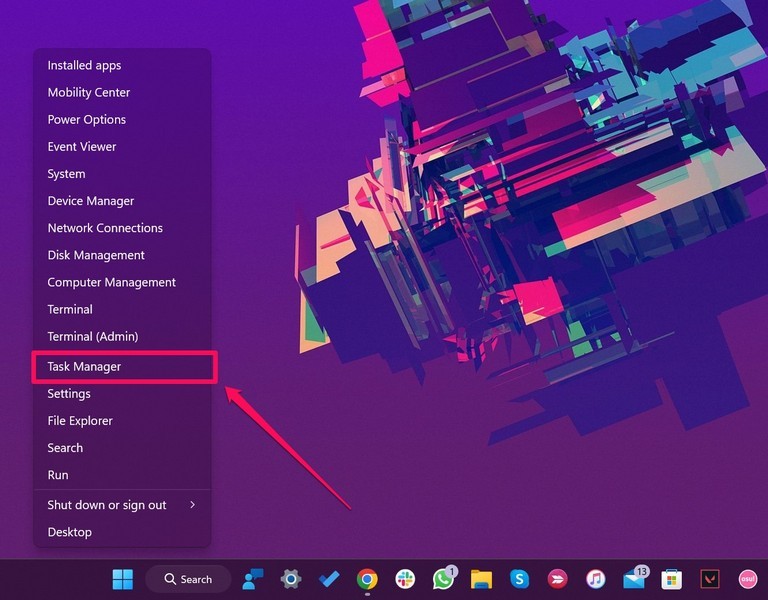
Task: Select Disk Management menu entry
Action: pos(96,255)
